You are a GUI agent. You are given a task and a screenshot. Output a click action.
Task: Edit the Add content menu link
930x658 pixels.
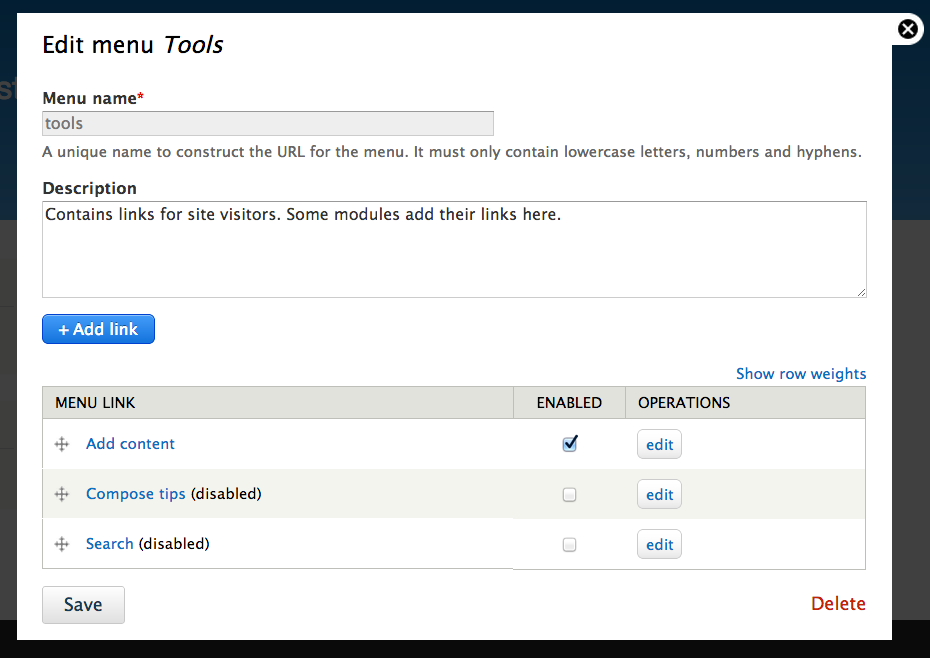tap(660, 444)
